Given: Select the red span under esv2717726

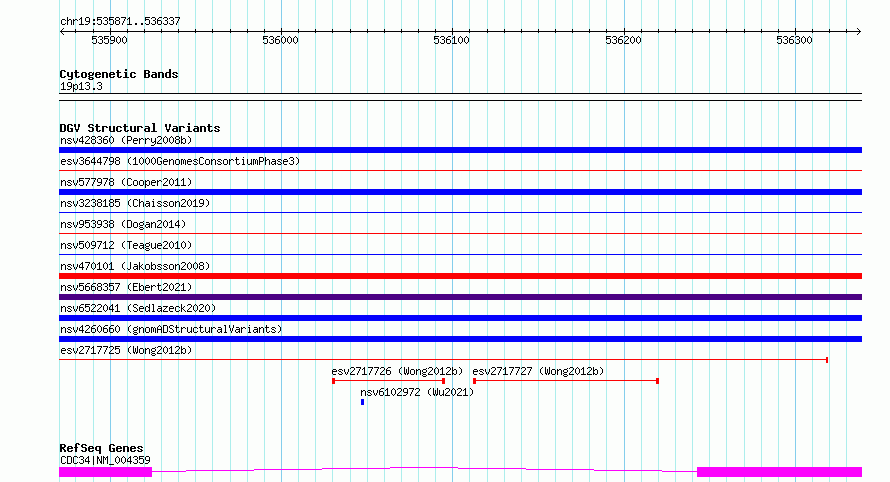Looking at the screenshot, I should click(x=389, y=381).
